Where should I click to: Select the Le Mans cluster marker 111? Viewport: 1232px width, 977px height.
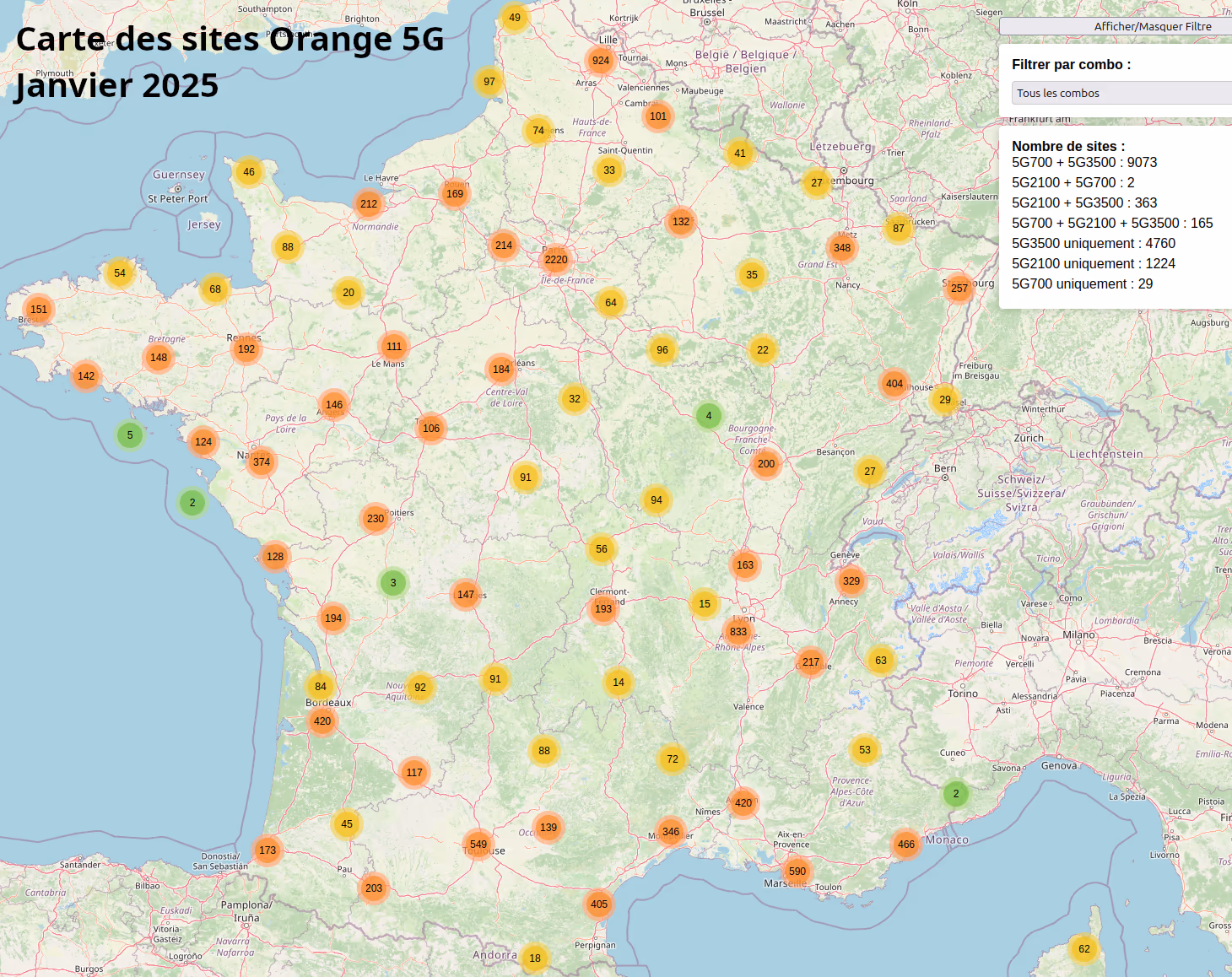click(394, 347)
